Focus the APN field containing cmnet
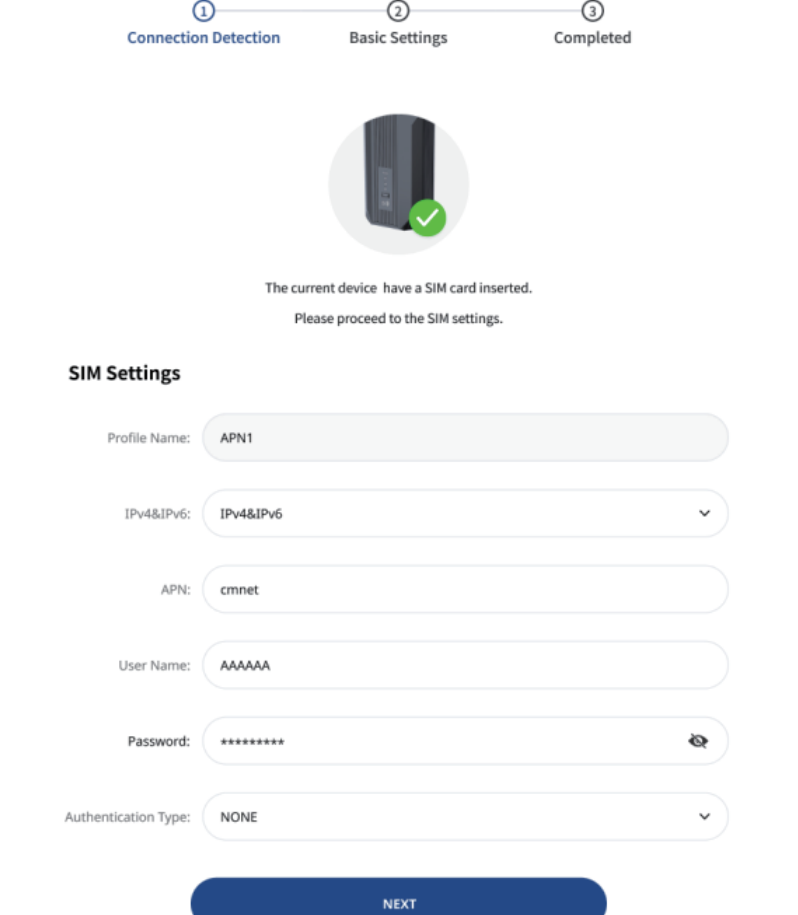Image resolution: width=798 pixels, height=915 pixels. pyautogui.click(x=465, y=589)
